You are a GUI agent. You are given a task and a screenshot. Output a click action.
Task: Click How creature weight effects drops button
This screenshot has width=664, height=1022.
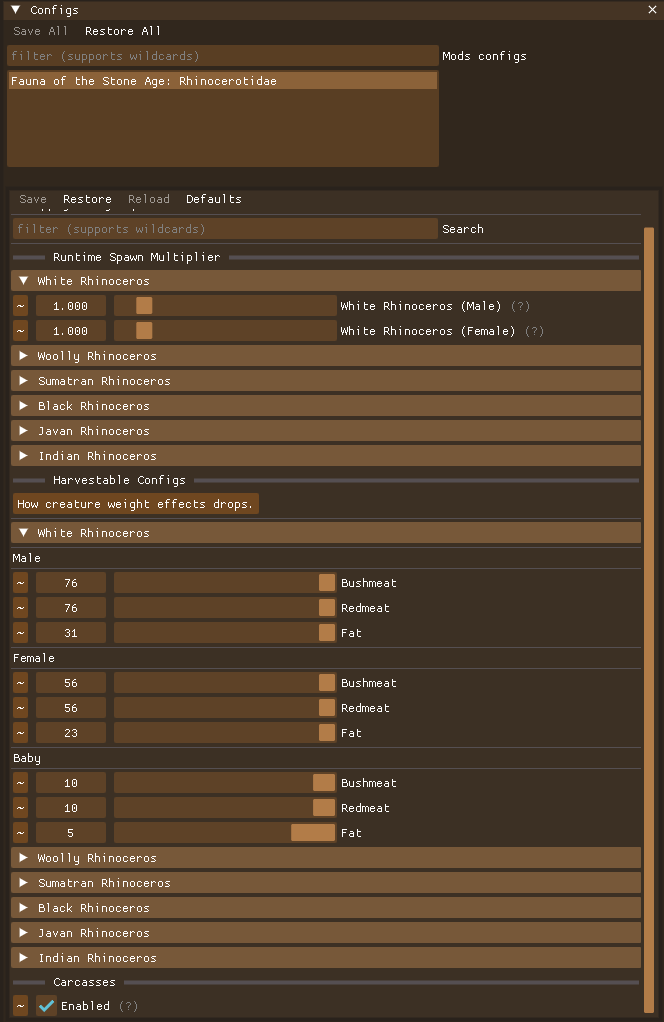(135, 504)
